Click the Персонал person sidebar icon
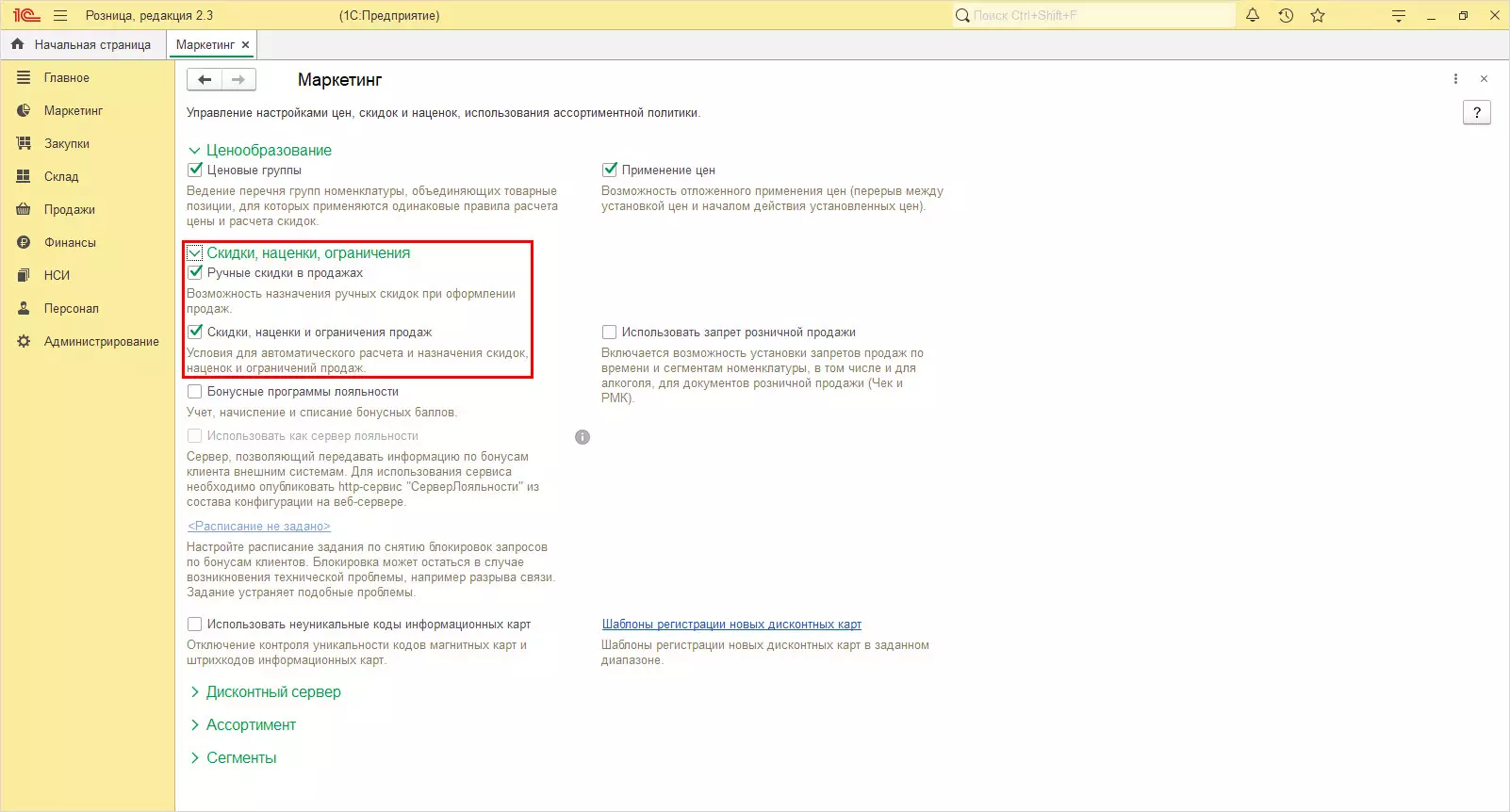The width and height of the screenshot is (1510, 812). point(24,309)
